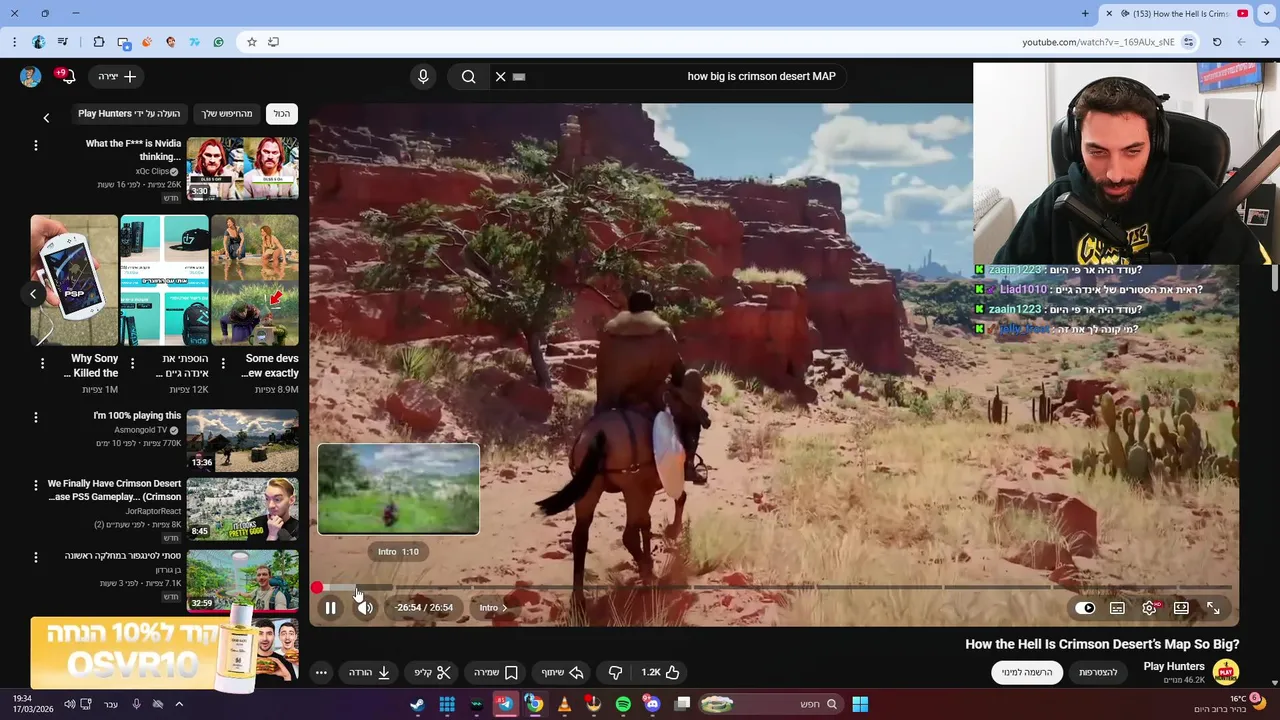Open Chrome profile avatar in toolbar
The width and height of the screenshot is (1280, 720).
coord(38,42)
